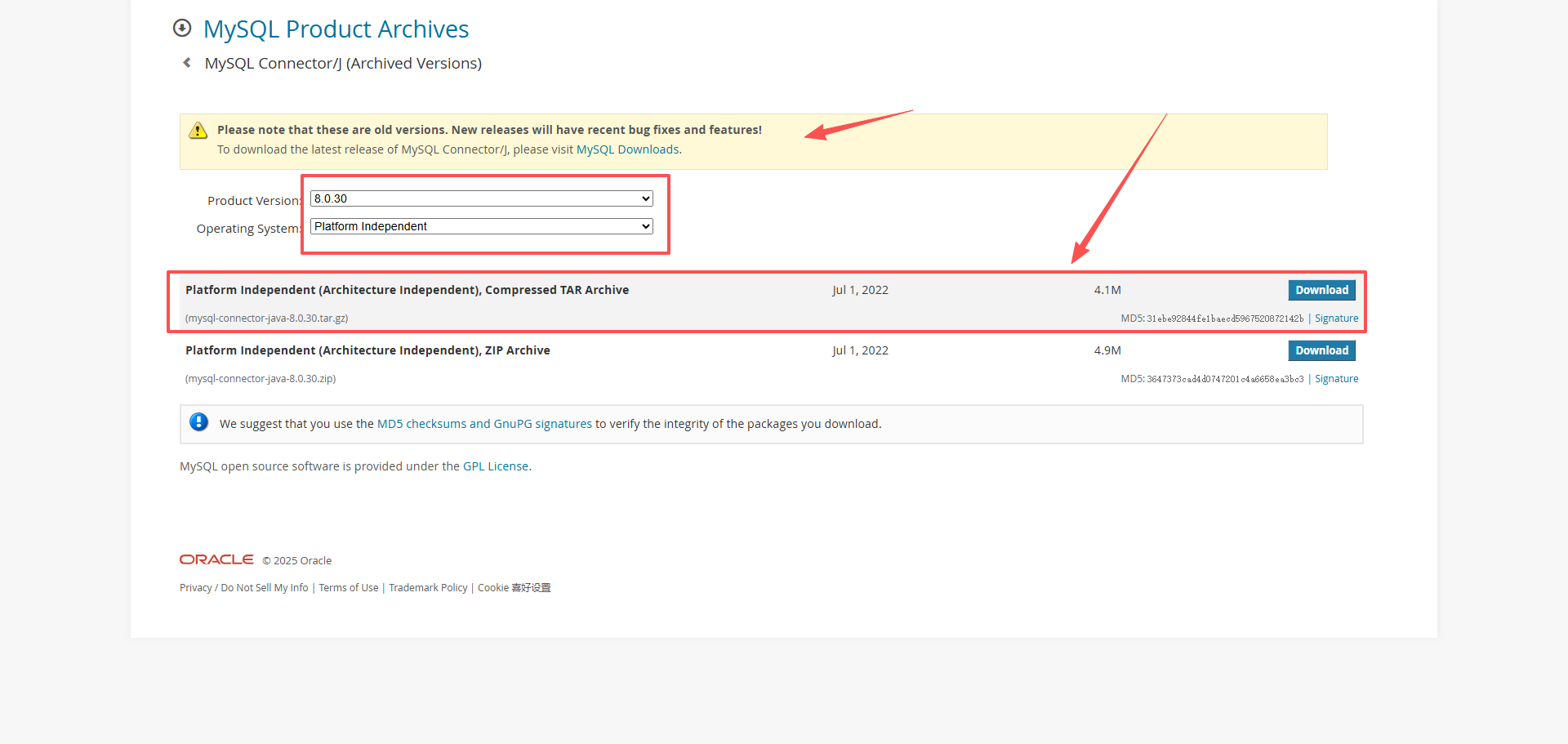Click the Jul 1, 2022 date in TAR row

click(860, 290)
